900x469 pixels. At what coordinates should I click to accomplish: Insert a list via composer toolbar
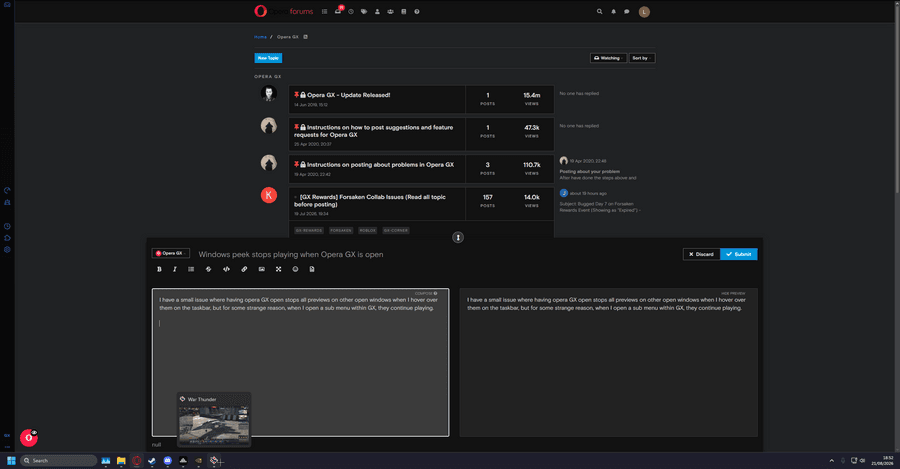(191, 269)
